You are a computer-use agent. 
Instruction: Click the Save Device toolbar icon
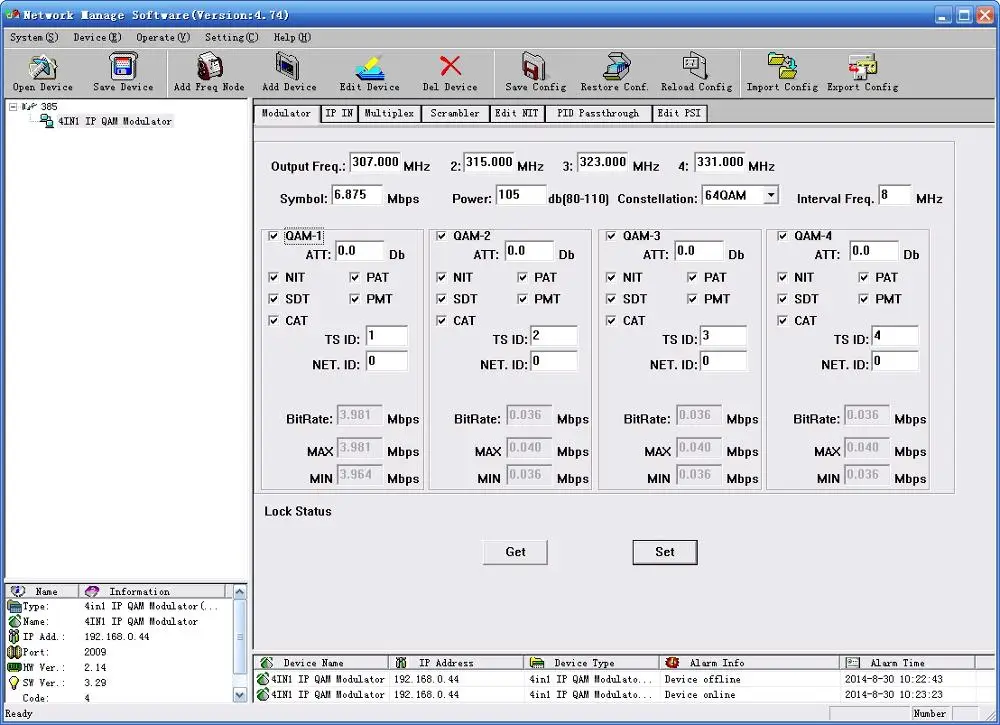tap(123, 68)
